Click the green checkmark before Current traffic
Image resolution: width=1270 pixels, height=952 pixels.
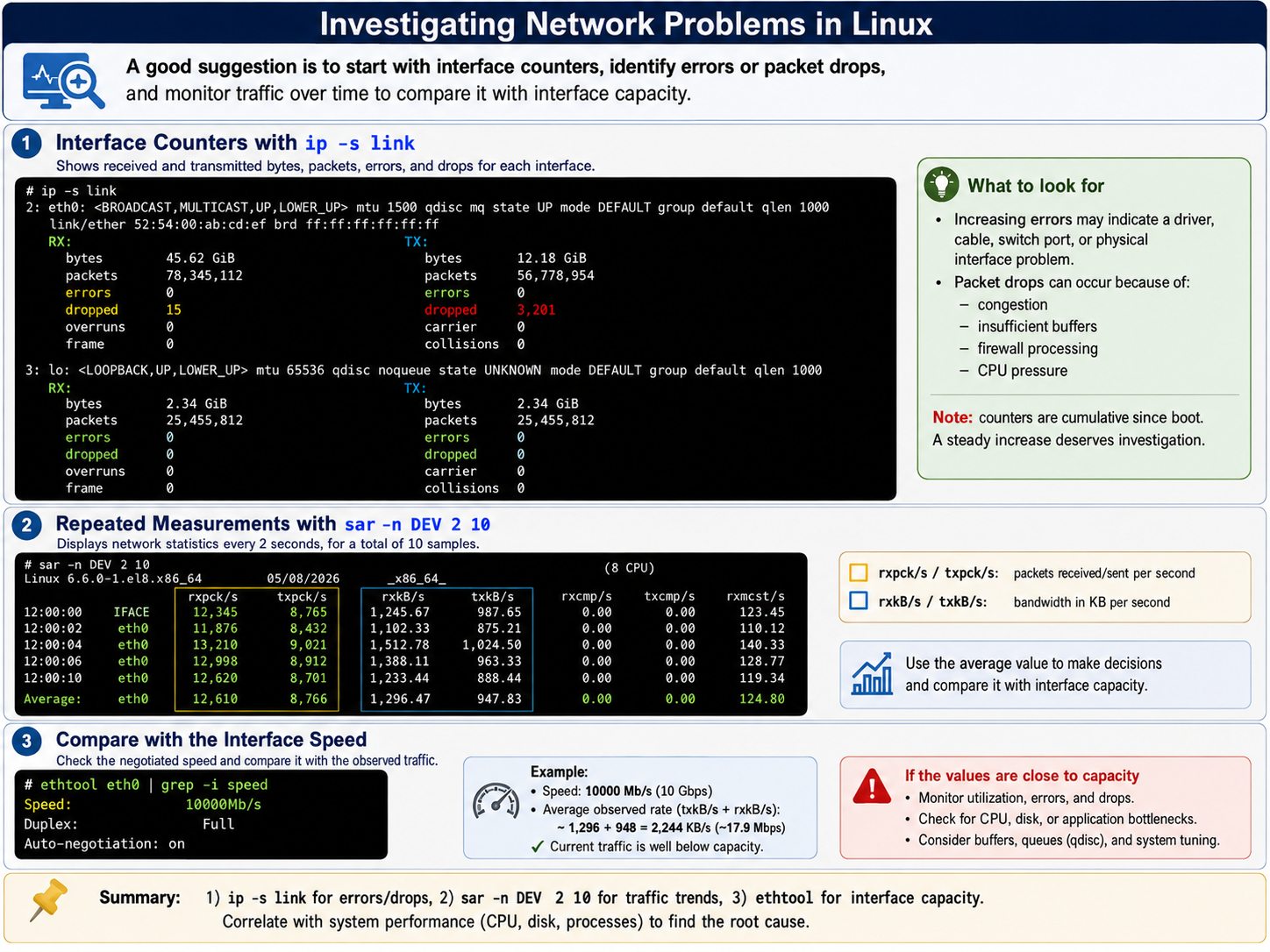point(538,847)
